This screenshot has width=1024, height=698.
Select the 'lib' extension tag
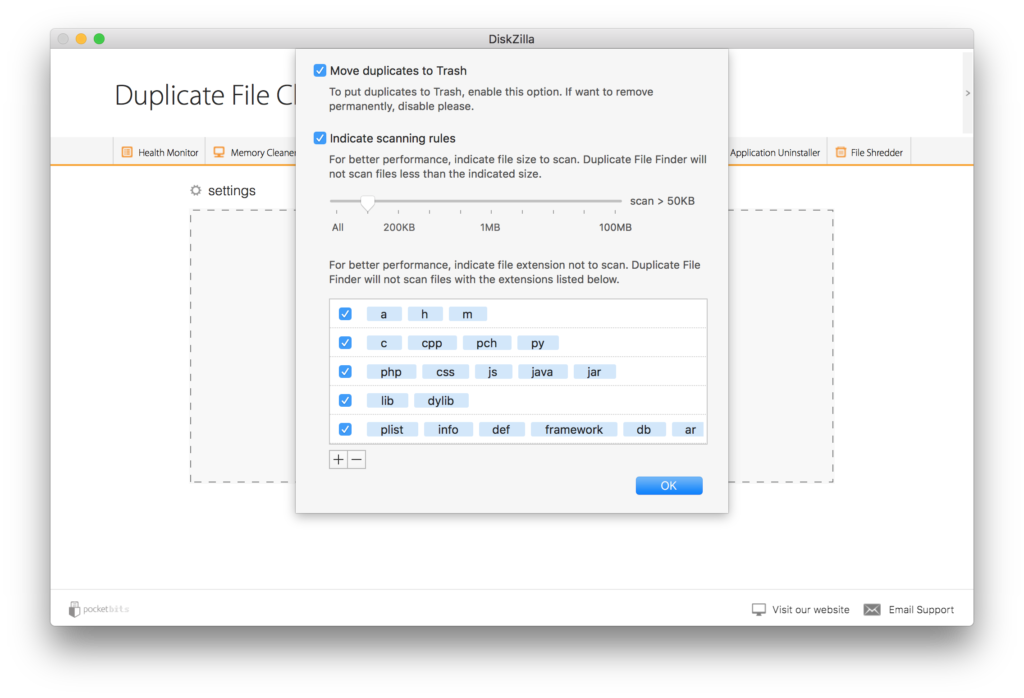(387, 400)
